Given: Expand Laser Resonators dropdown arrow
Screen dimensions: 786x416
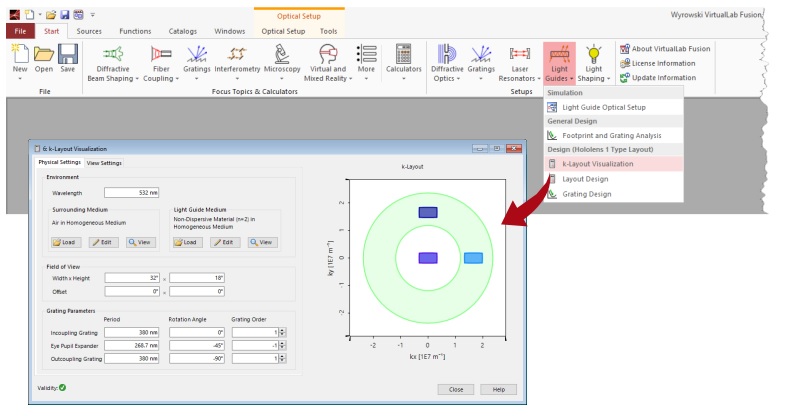Looking at the screenshot, I should point(539,79).
